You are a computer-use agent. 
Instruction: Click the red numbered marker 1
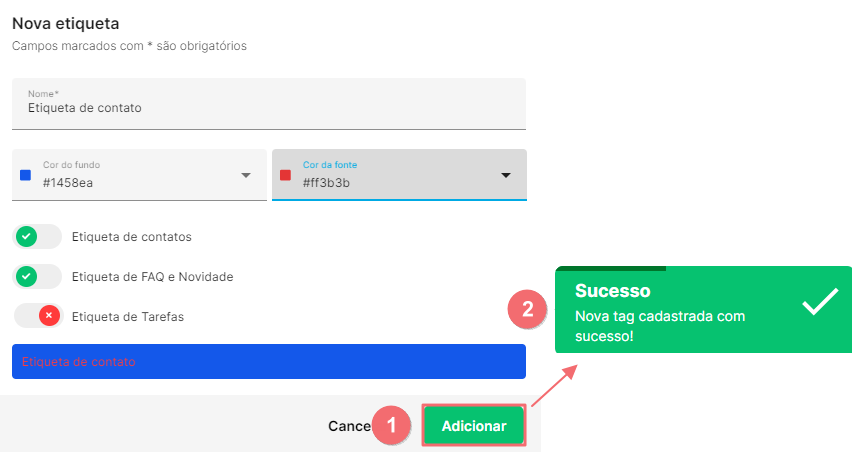pyautogui.click(x=391, y=425)
